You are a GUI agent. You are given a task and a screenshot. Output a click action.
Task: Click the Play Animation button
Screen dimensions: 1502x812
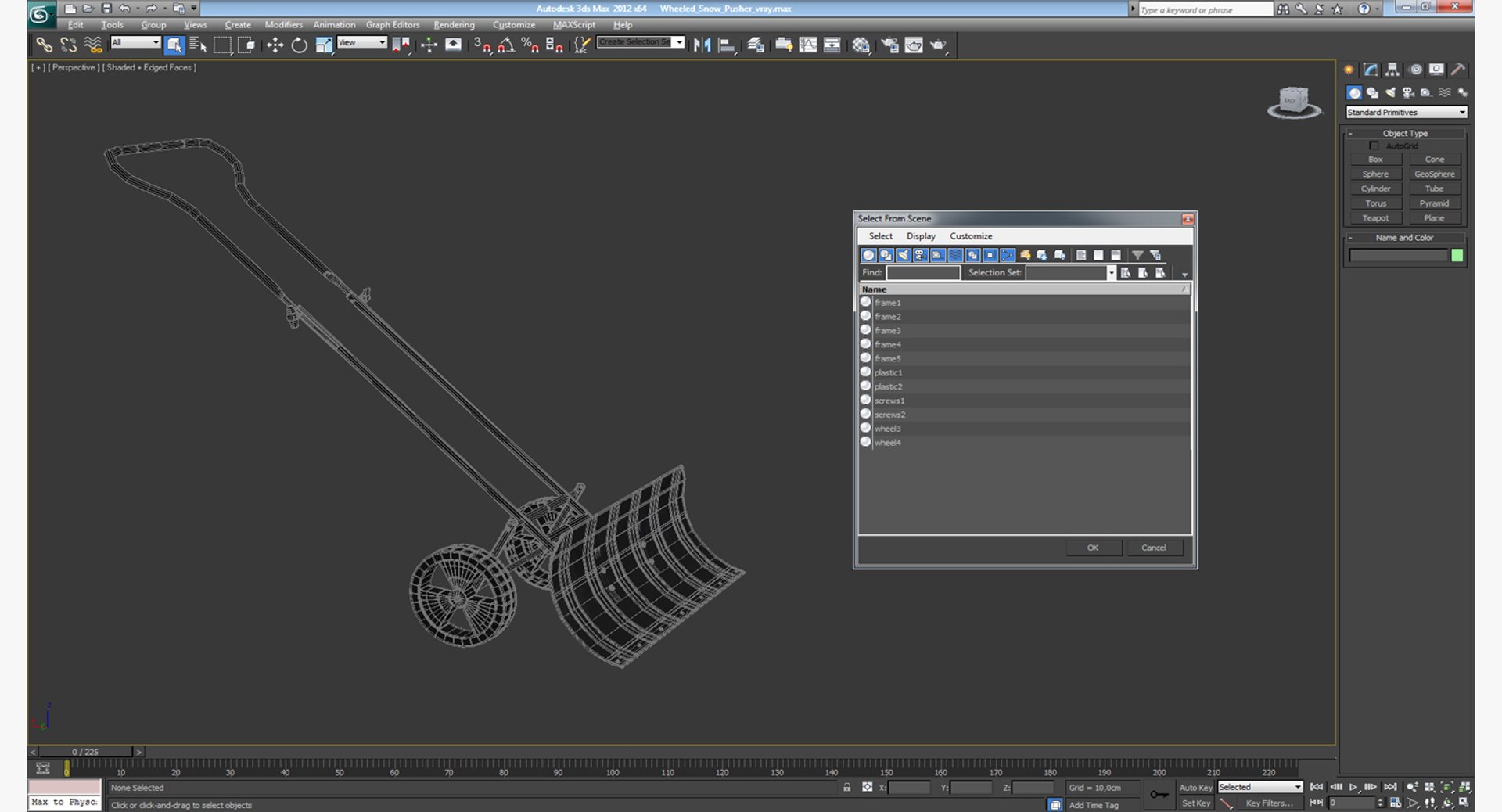pyautogui.click(x=1353, y=787)
